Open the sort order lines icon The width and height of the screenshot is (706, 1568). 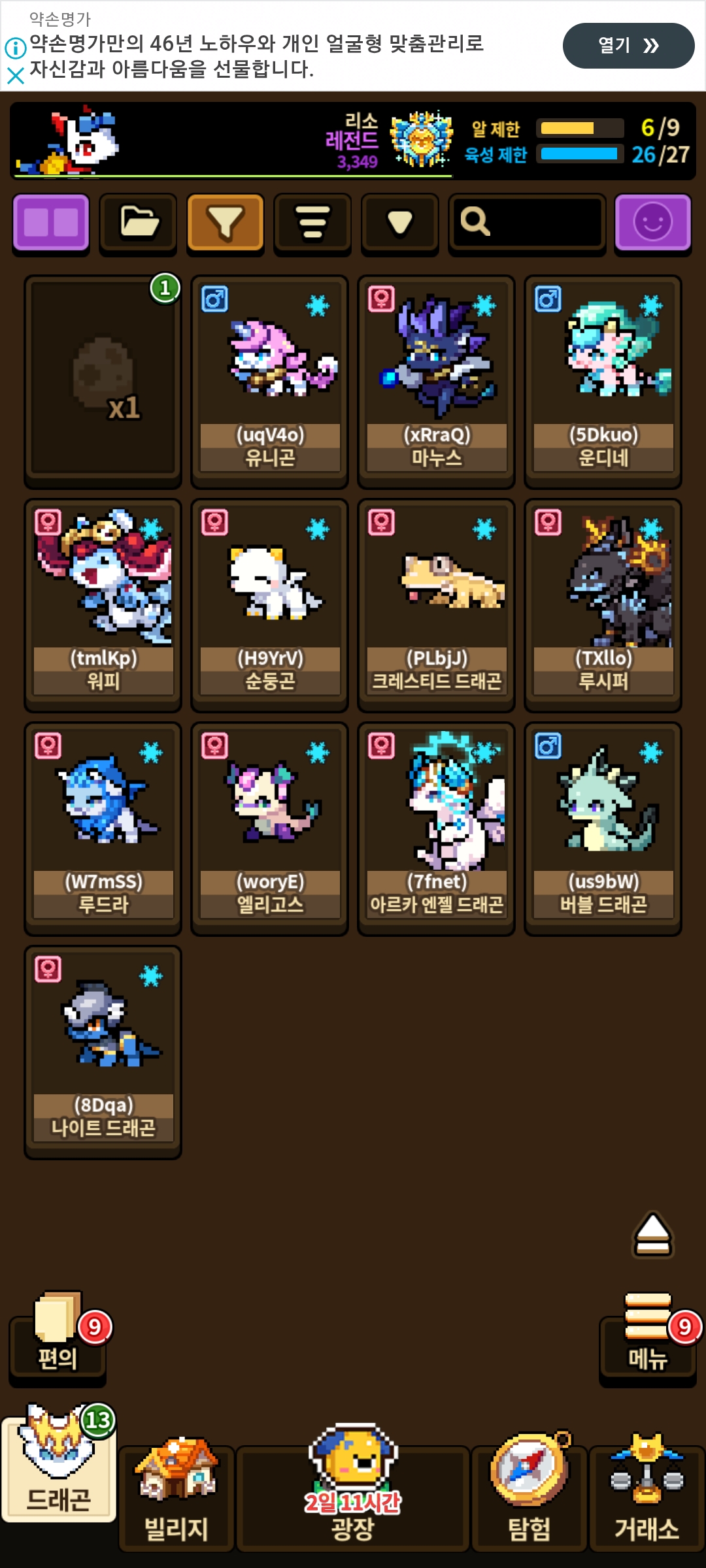(x=312, y=222)
